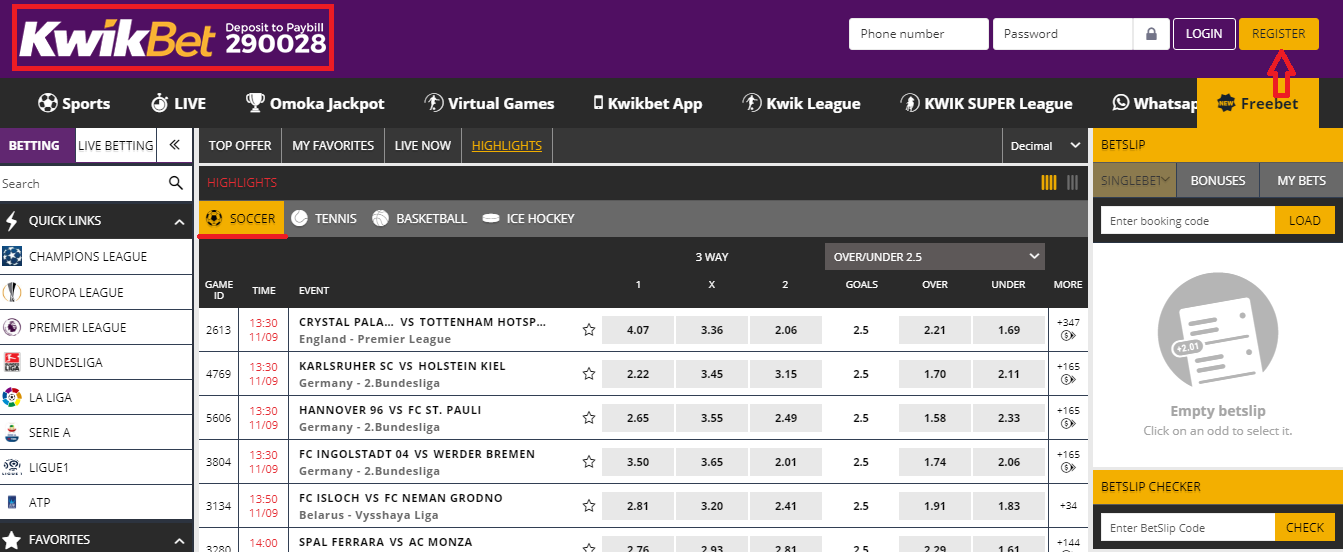Open the Decimal odds format dropdown
The height and width of the screenshot is (552, 1343).
coord(1045,146)
